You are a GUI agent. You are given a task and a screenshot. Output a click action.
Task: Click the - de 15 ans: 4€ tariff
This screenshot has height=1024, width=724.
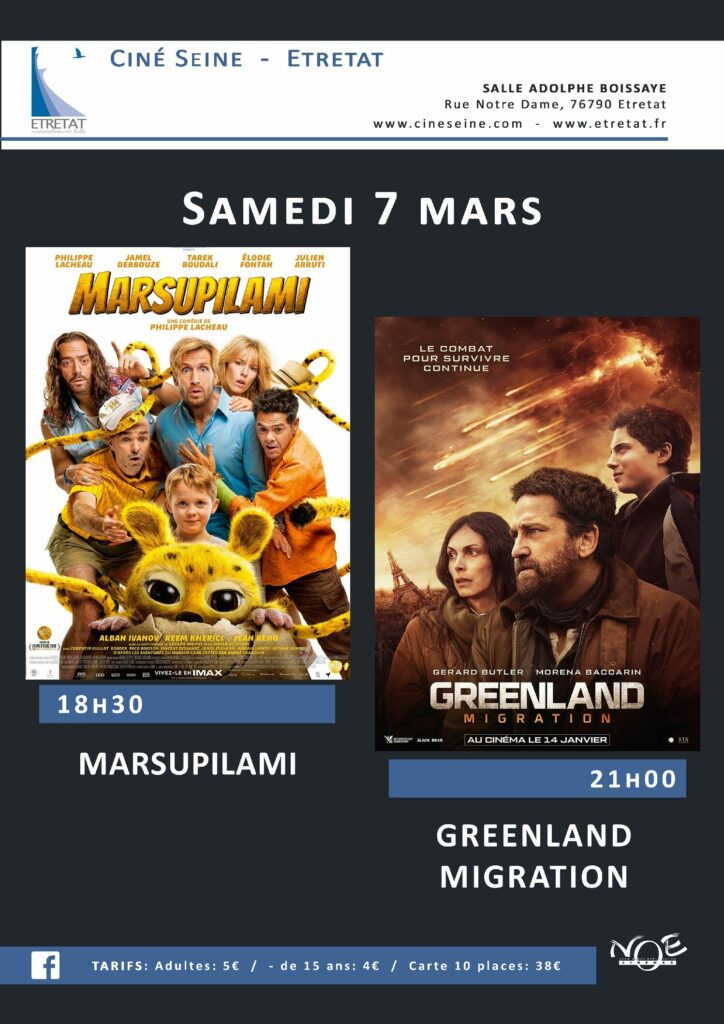point(324,966)
